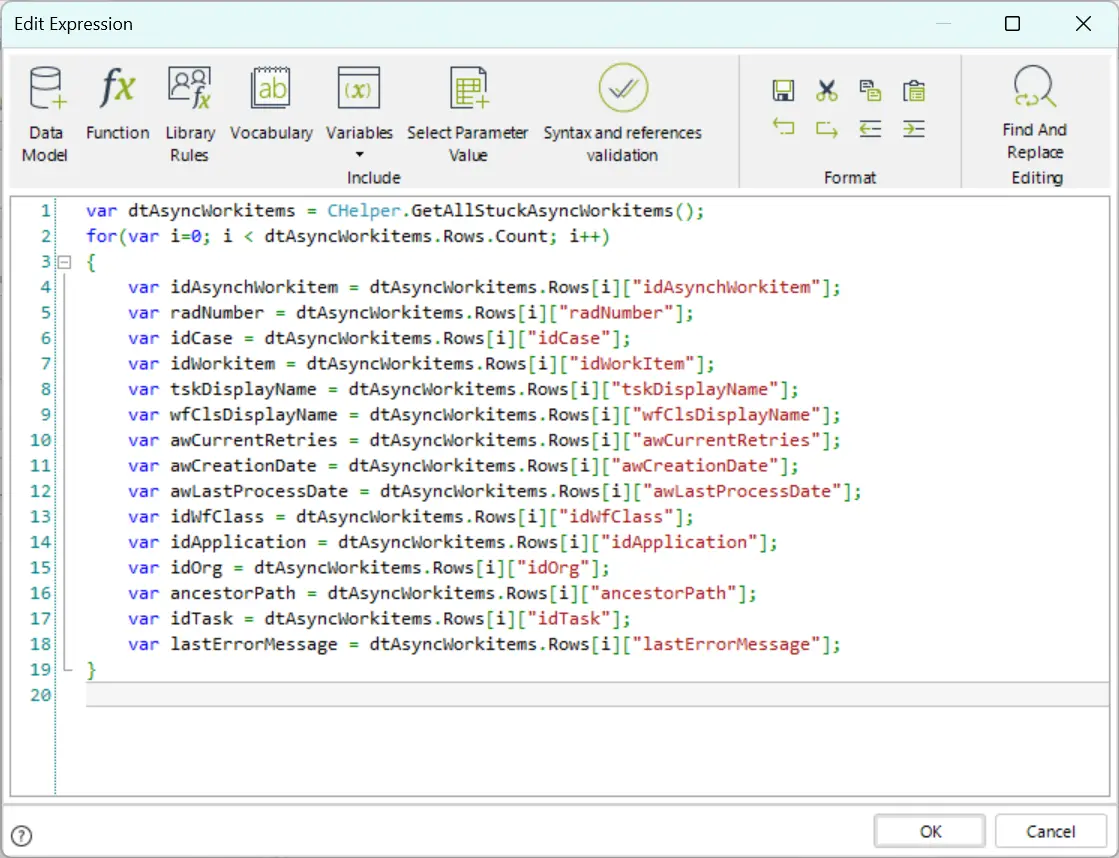
Task: Decrease indent of the selected code
Action: point(870,128)
